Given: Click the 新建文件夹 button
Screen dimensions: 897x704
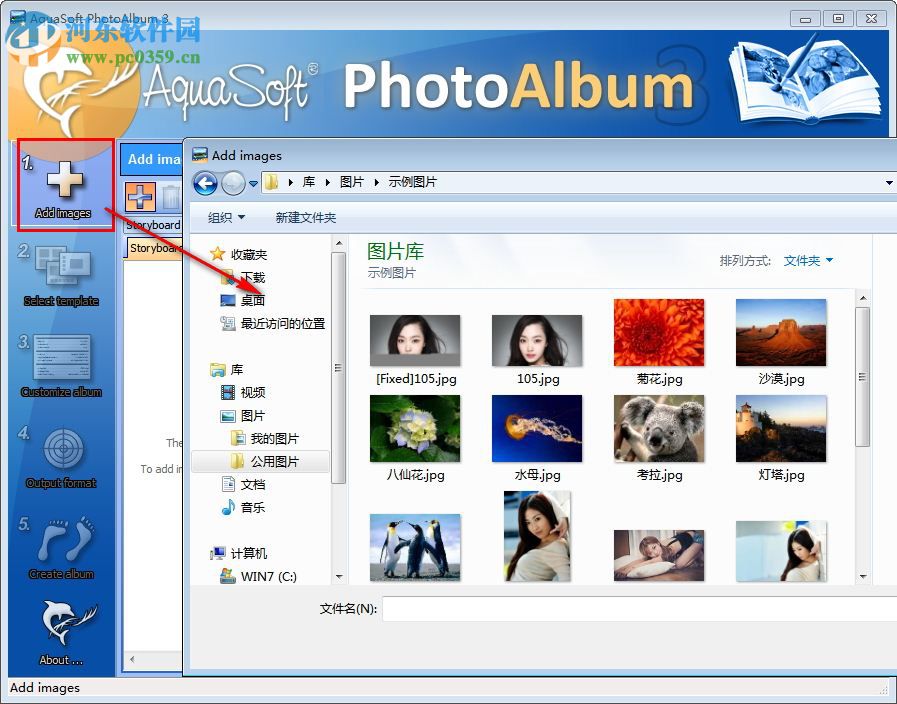Looking at the screenshot, I should coord(305,217).
